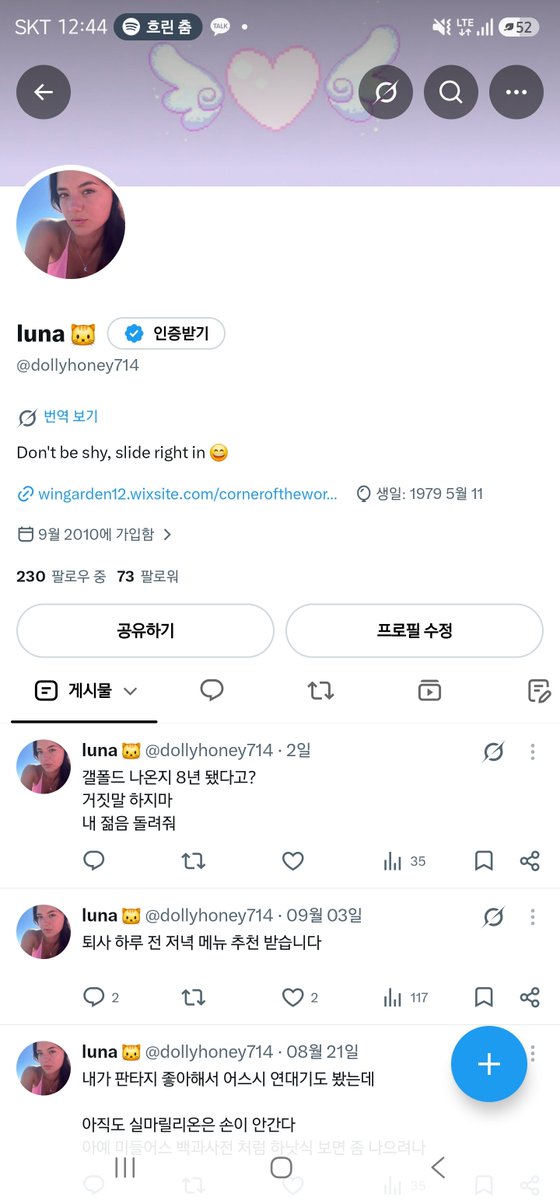Expand the 9월 2010에 가입함 chevron
This screenshot has height=1200, width=560.
[x=167, y=534]
